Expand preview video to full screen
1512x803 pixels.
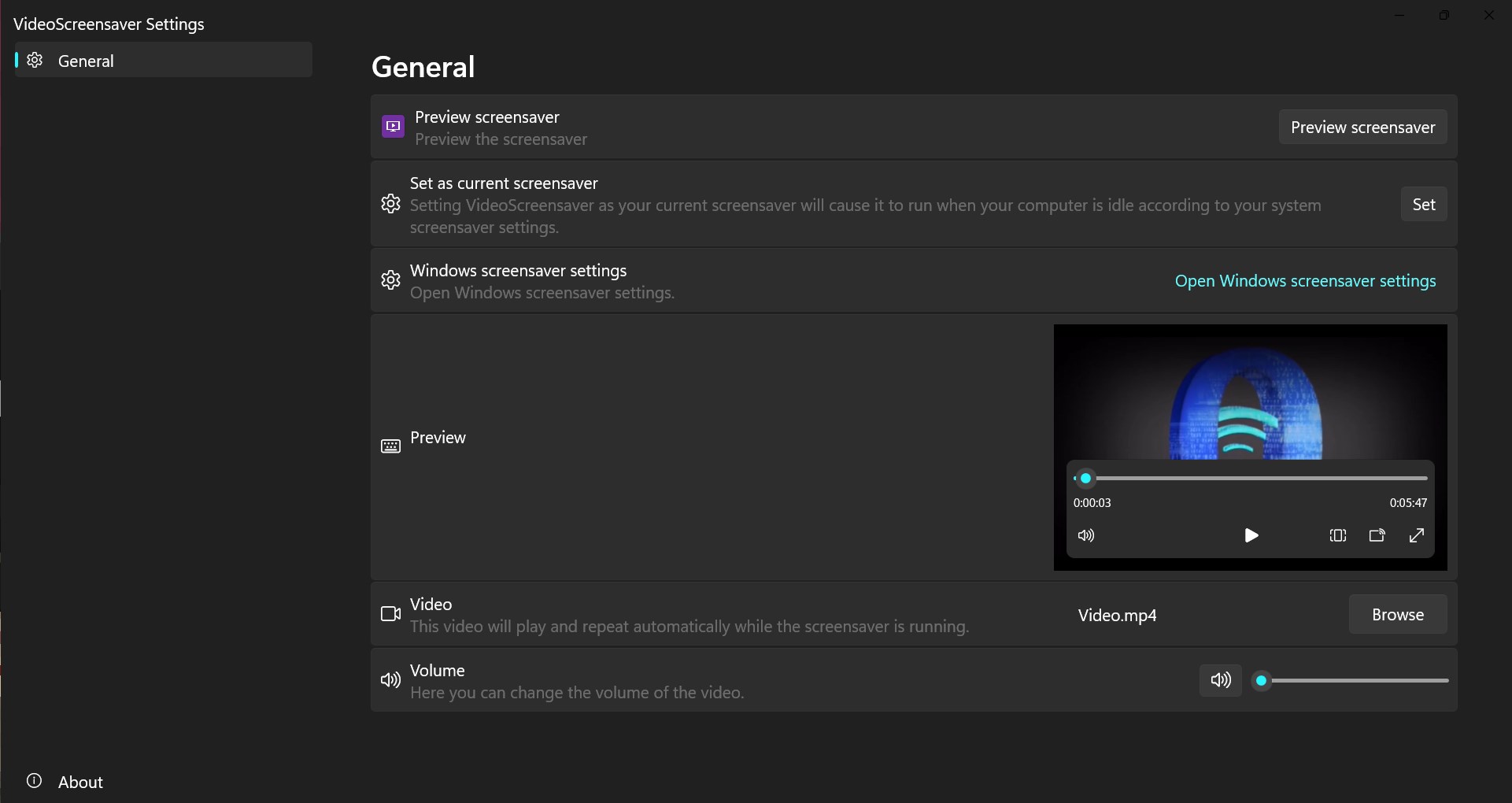pos(1416,535)
